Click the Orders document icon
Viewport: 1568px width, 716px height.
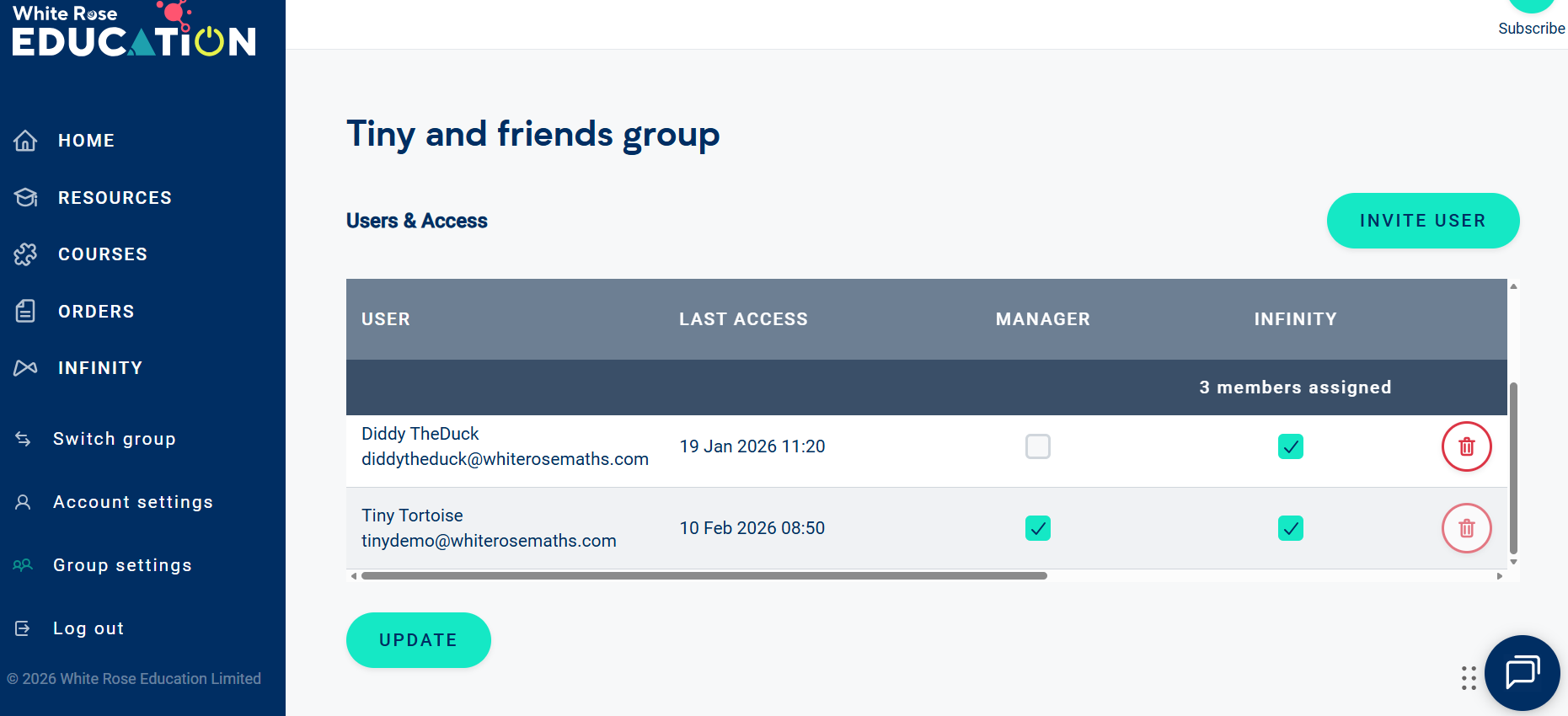[x=25, y=311]
